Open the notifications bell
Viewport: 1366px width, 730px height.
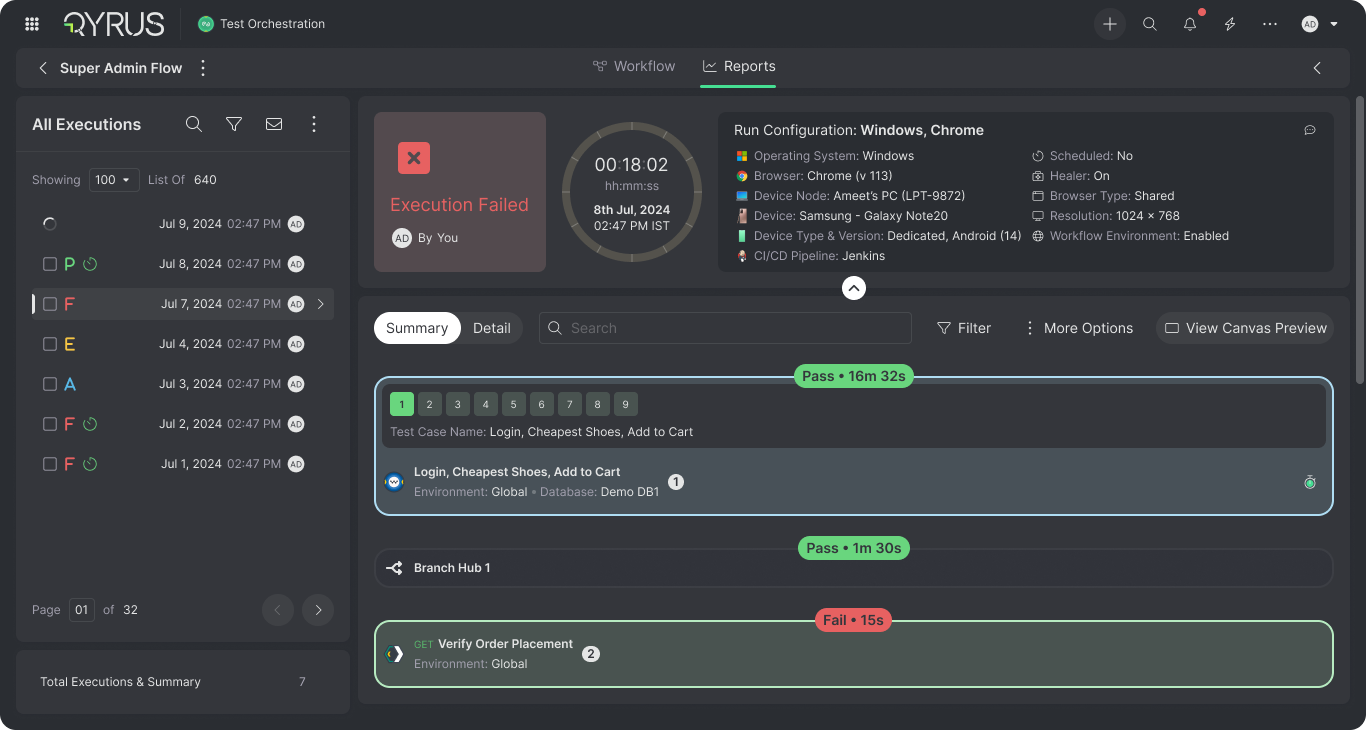click(1190, 24)
